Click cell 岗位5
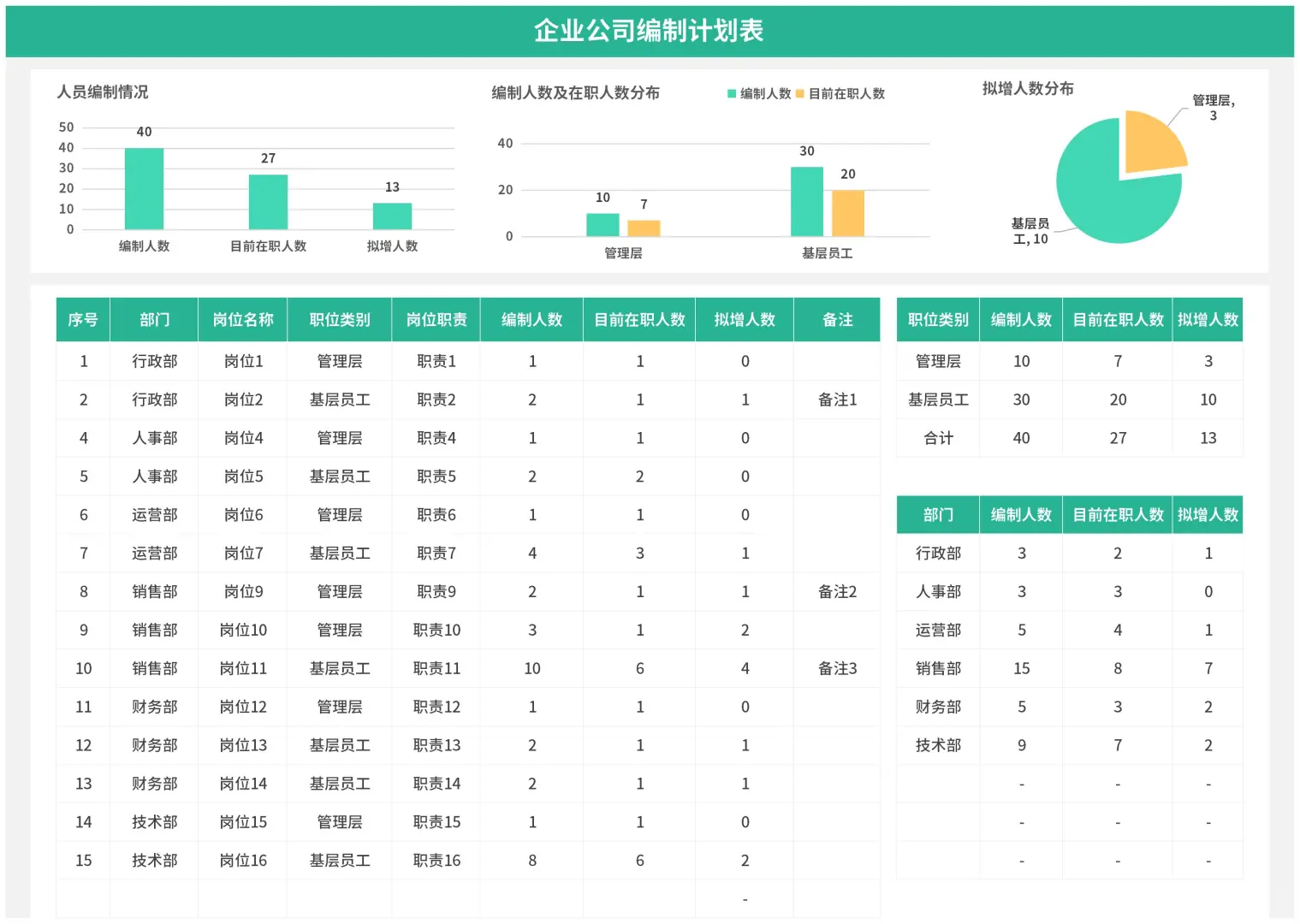1300x924 pixels. [243, 477]
